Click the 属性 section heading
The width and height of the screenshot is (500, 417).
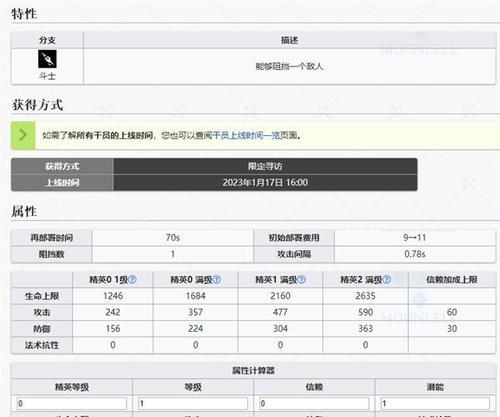click(x=24, y=211)
